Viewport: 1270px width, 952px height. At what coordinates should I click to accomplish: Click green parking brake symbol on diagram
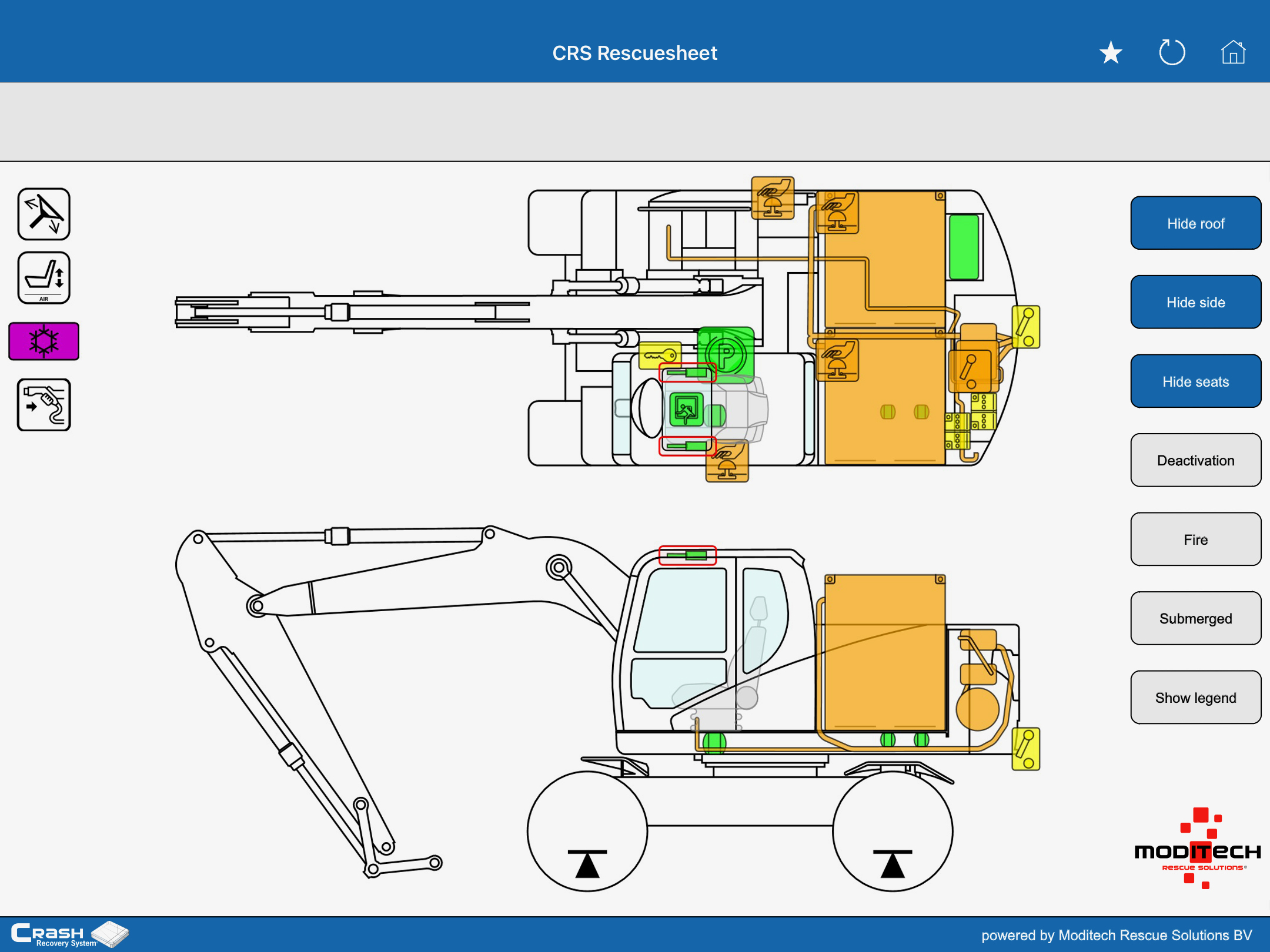727,353
